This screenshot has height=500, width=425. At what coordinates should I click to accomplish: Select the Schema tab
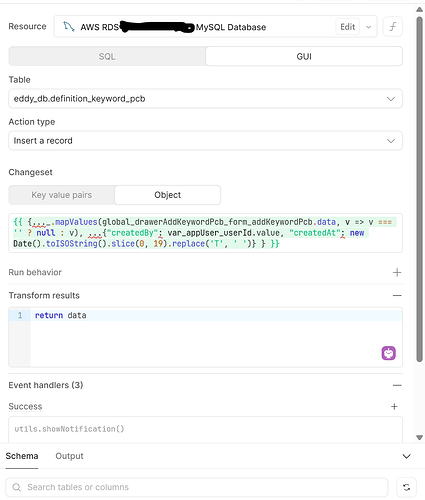point(22,456)
